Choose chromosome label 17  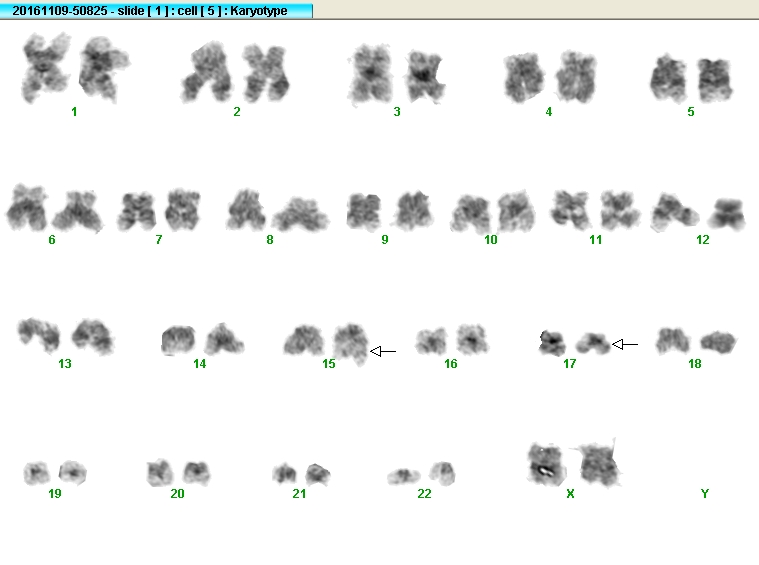coord(569,364)
